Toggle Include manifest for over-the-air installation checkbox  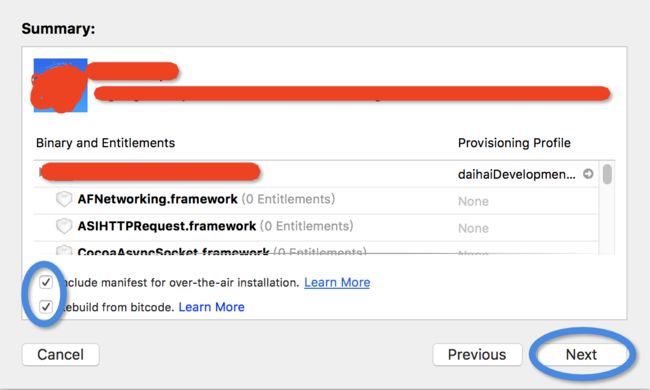46,283
